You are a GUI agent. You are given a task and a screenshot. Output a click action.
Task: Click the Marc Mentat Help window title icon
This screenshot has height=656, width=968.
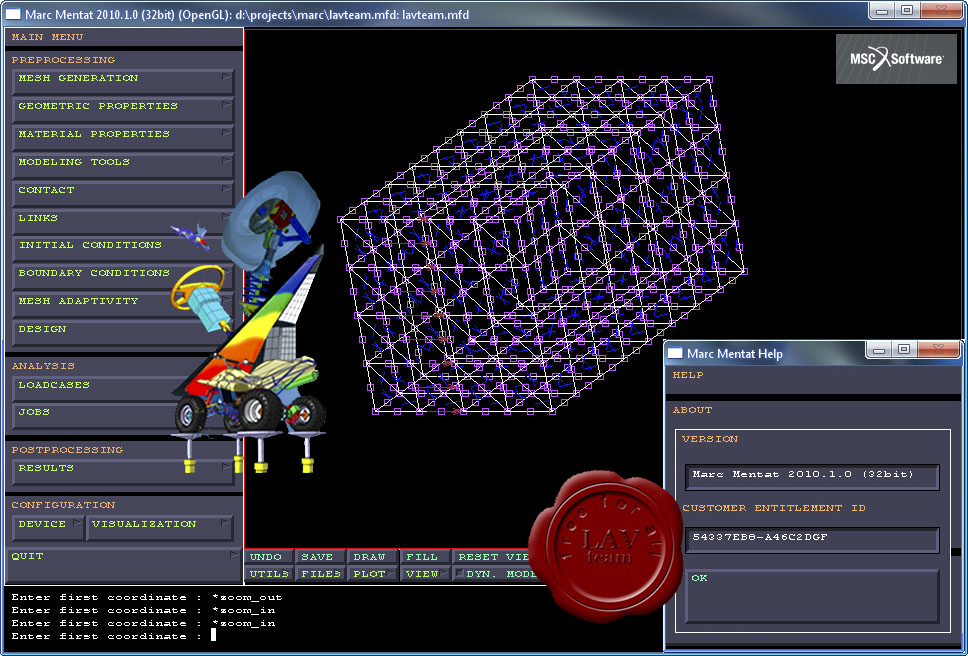point(676,353)
